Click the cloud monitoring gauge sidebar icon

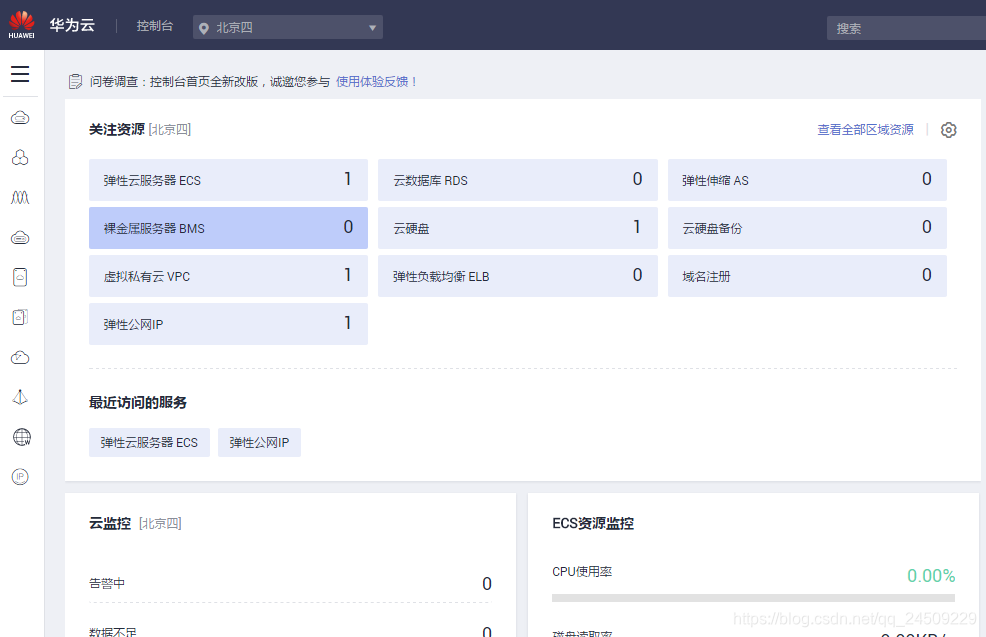[x=20, y=357]
